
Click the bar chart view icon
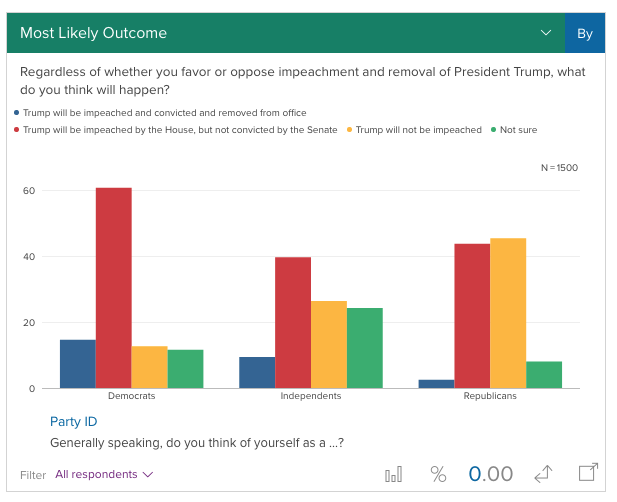pos(394,474)
